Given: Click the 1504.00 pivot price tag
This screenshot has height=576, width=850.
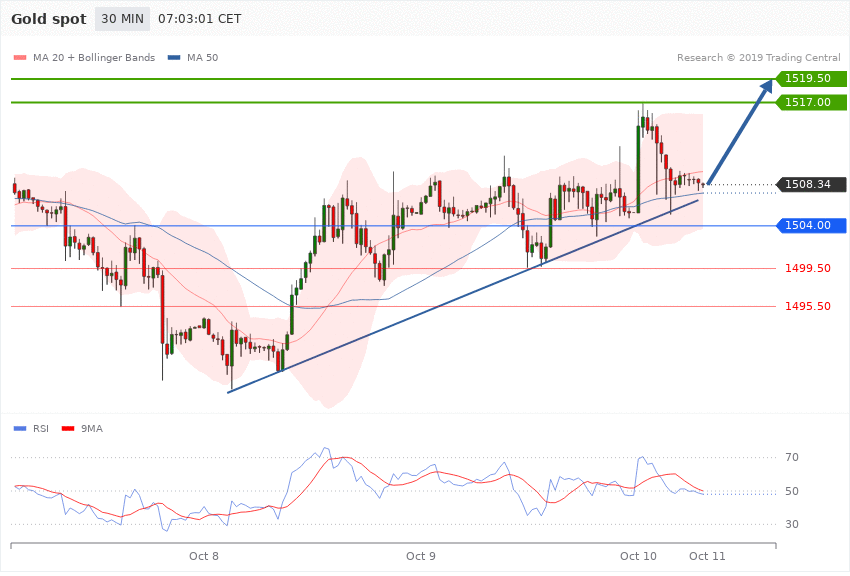Looking at the screenshot, I should (x=811, y=225).
